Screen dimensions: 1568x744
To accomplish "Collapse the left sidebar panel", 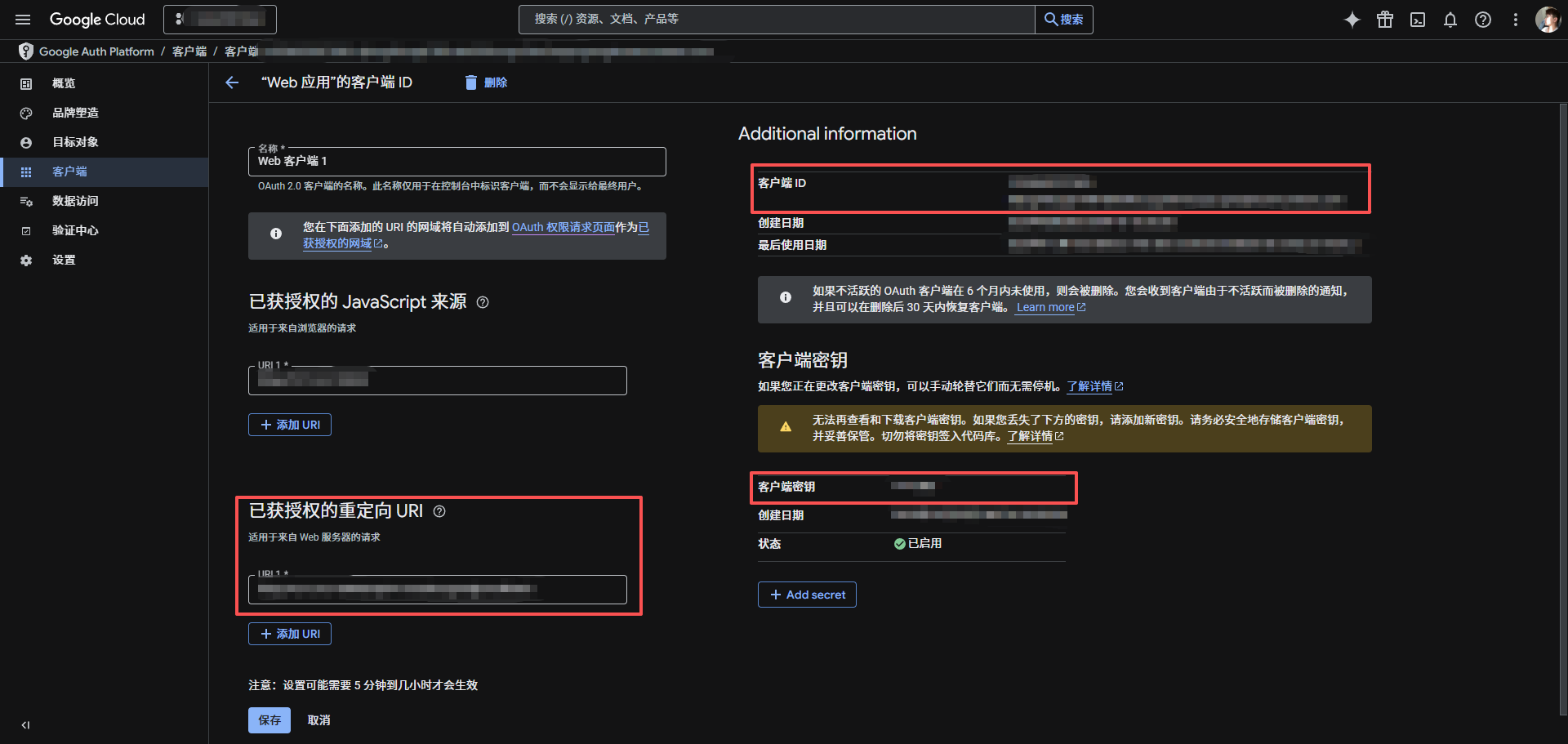I will point(25,725).
